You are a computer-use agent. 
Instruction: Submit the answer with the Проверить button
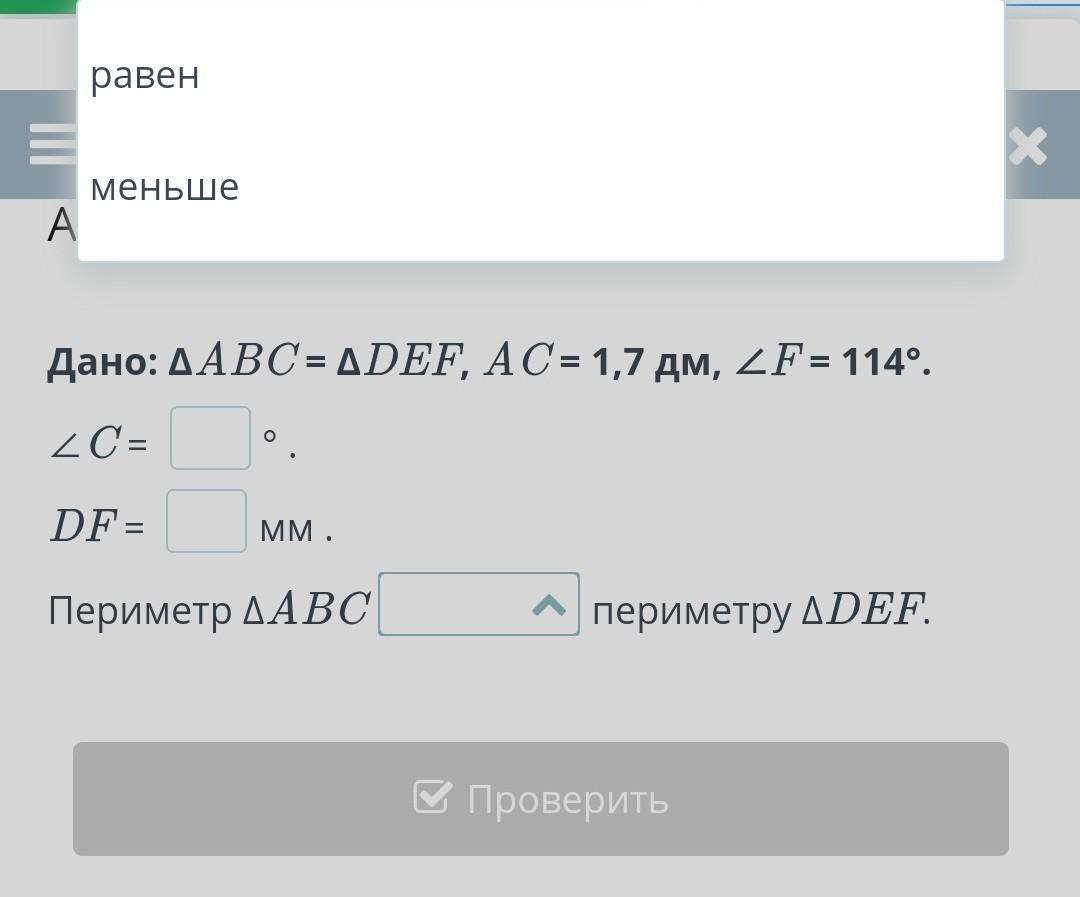coord(541,799)
